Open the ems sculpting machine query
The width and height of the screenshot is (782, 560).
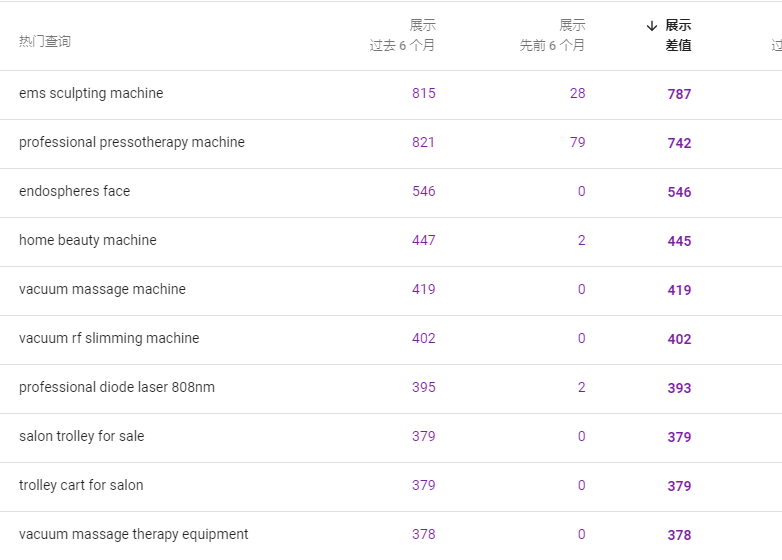click(x=91, y=93)
